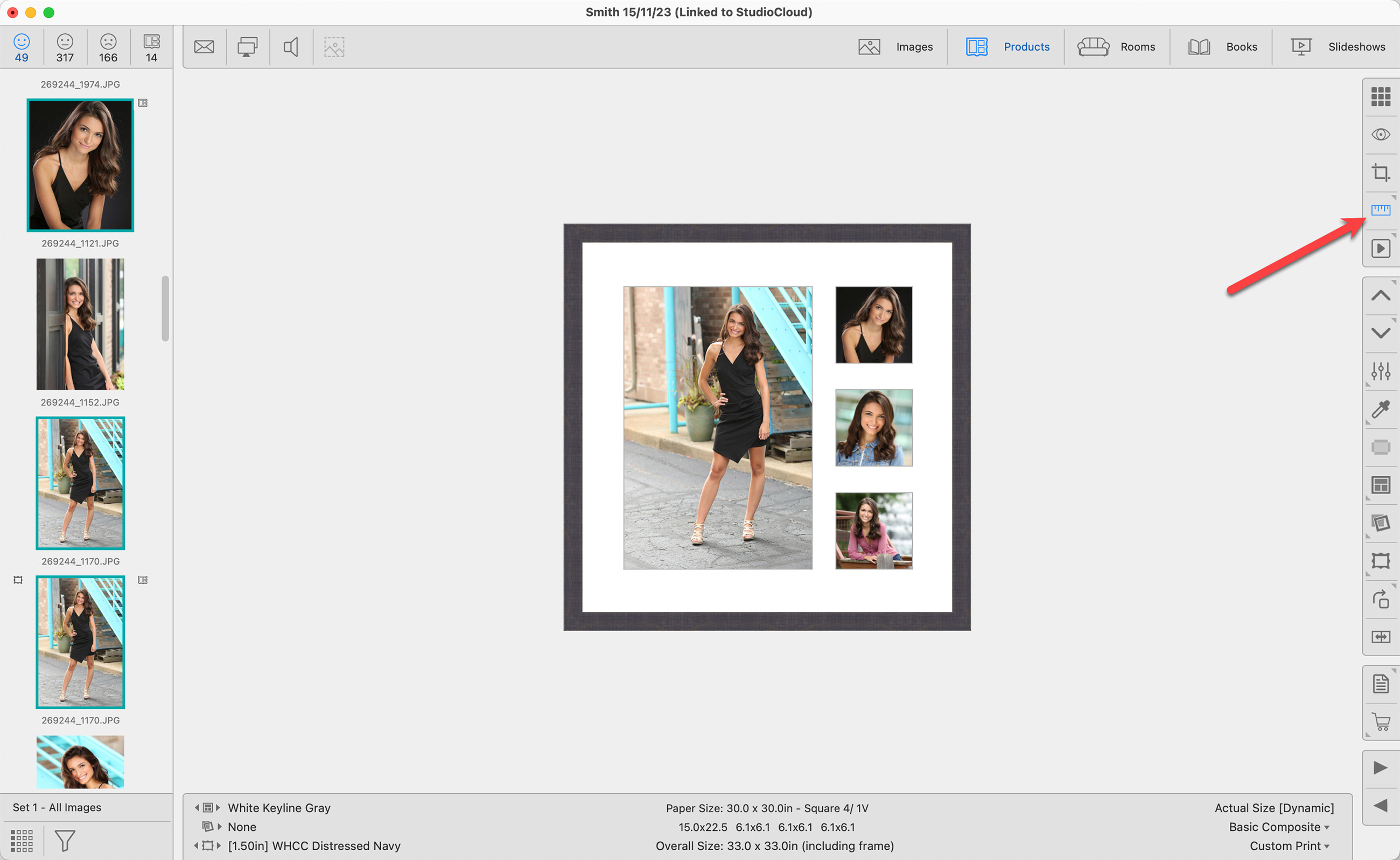Toggle the ruler size display
The image size is (1400, 860).
pyautogui.click(x=1380, y=210)
